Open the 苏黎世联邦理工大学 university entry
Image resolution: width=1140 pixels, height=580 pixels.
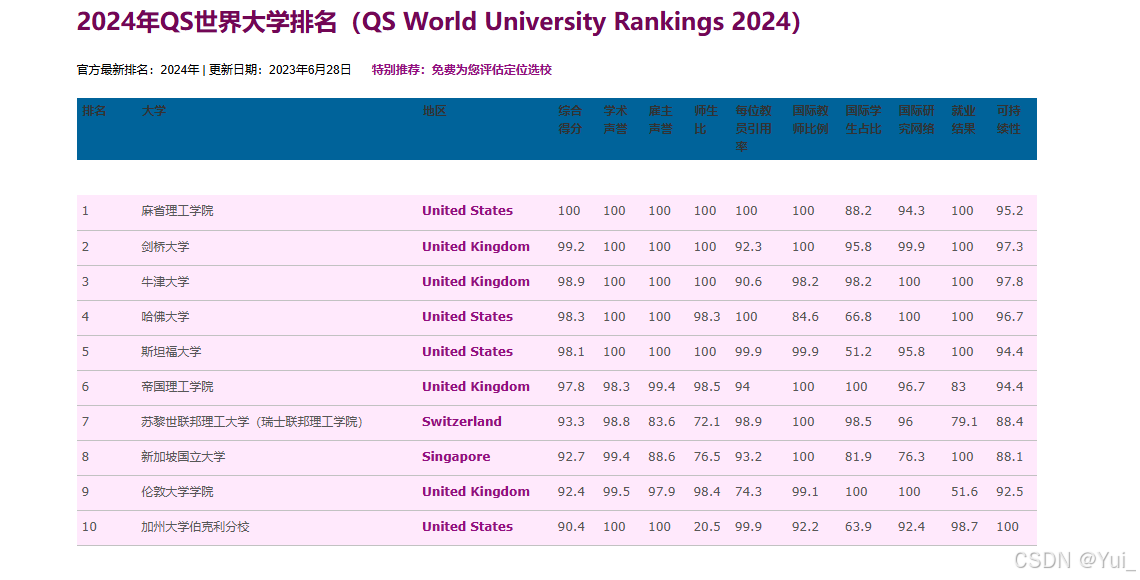(x=252, y=422)
